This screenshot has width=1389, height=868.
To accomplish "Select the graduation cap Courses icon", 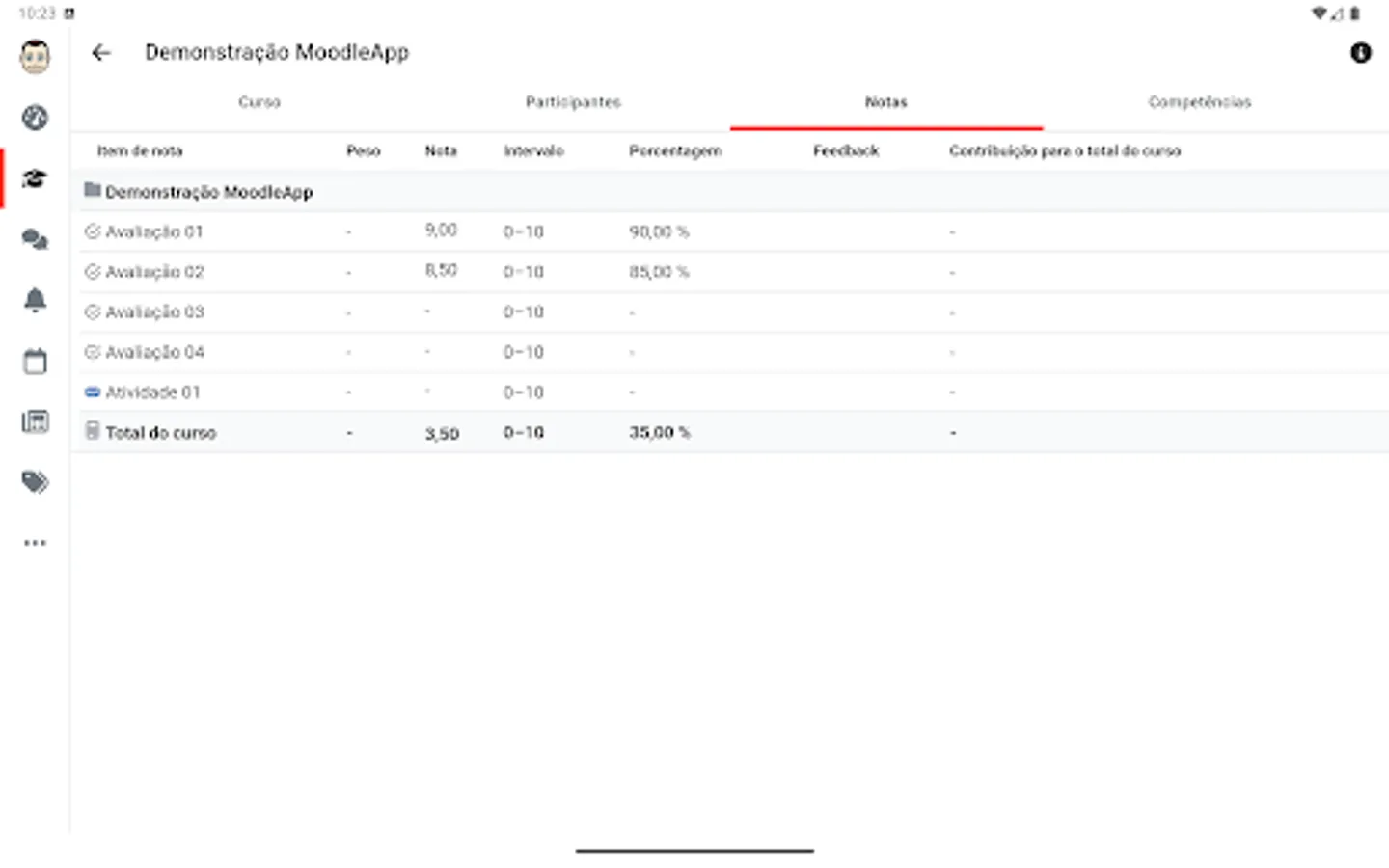I will (x=35, y=177).
